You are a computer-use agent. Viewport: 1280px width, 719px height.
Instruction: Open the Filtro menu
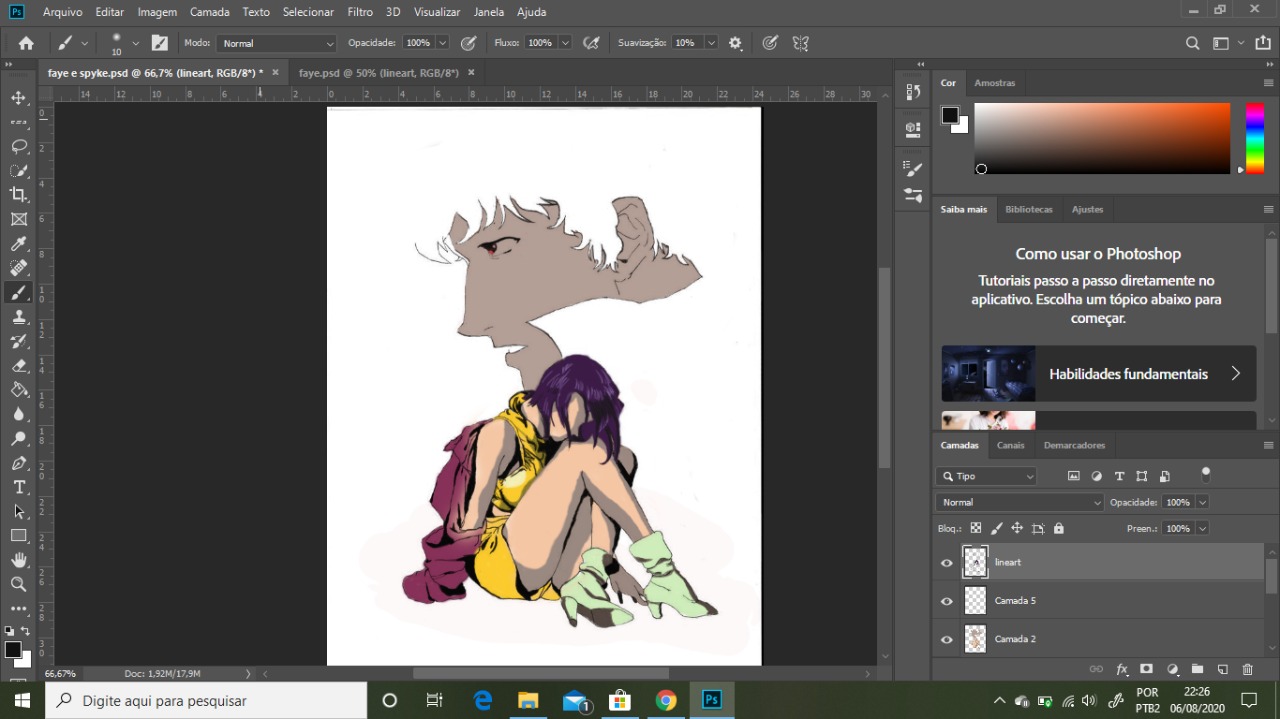click(x=360, y=12)
